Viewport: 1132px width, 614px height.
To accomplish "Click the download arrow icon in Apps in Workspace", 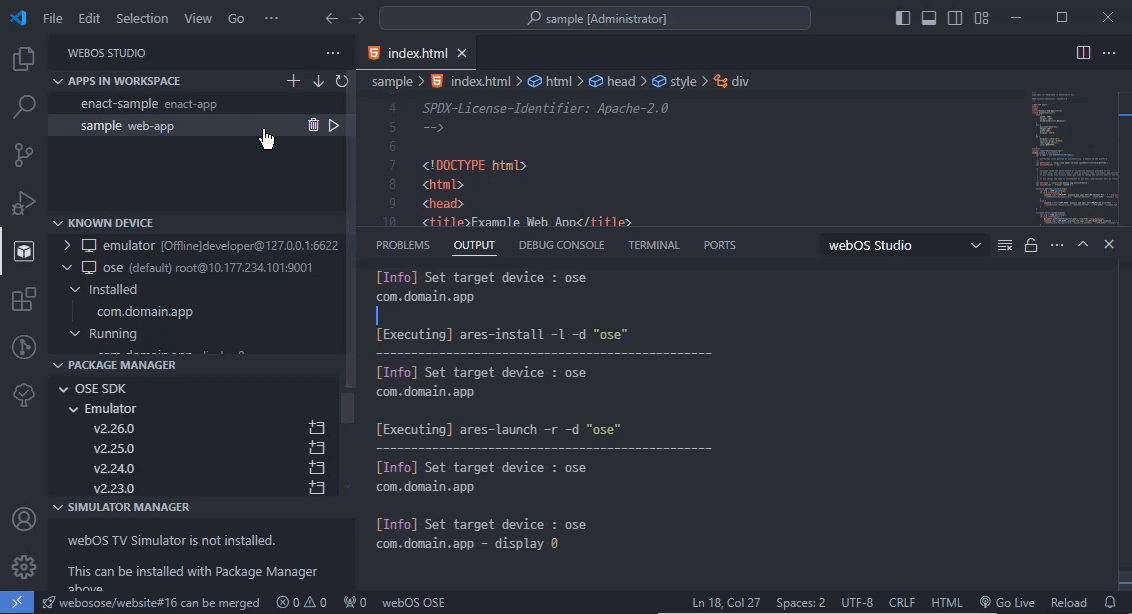I will click(318, 81).
